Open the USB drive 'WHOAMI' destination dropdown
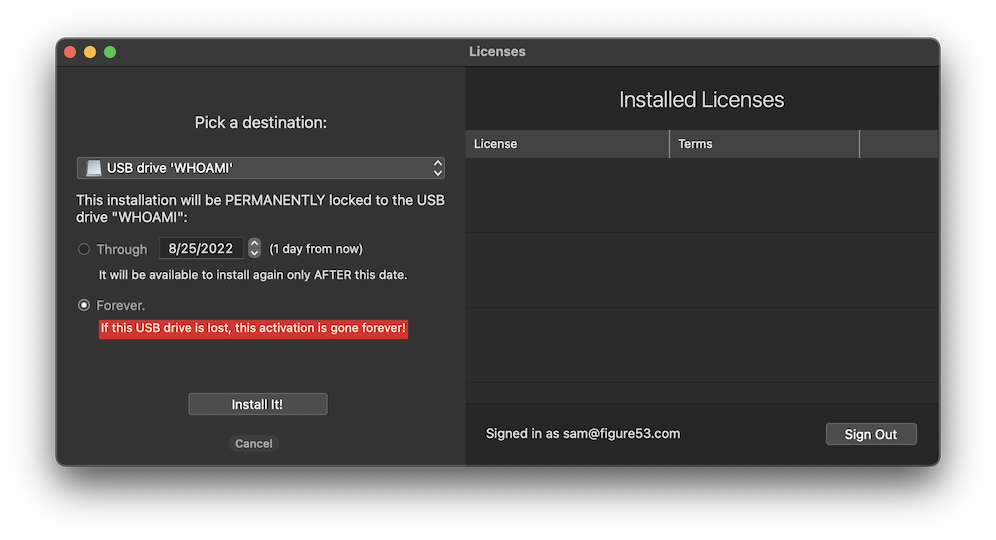 click(260, 168)
